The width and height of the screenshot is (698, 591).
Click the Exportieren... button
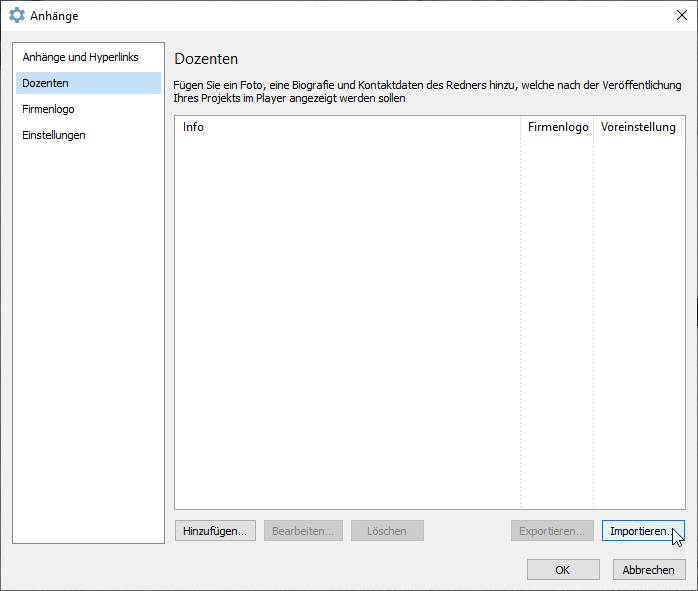(551, 531)
